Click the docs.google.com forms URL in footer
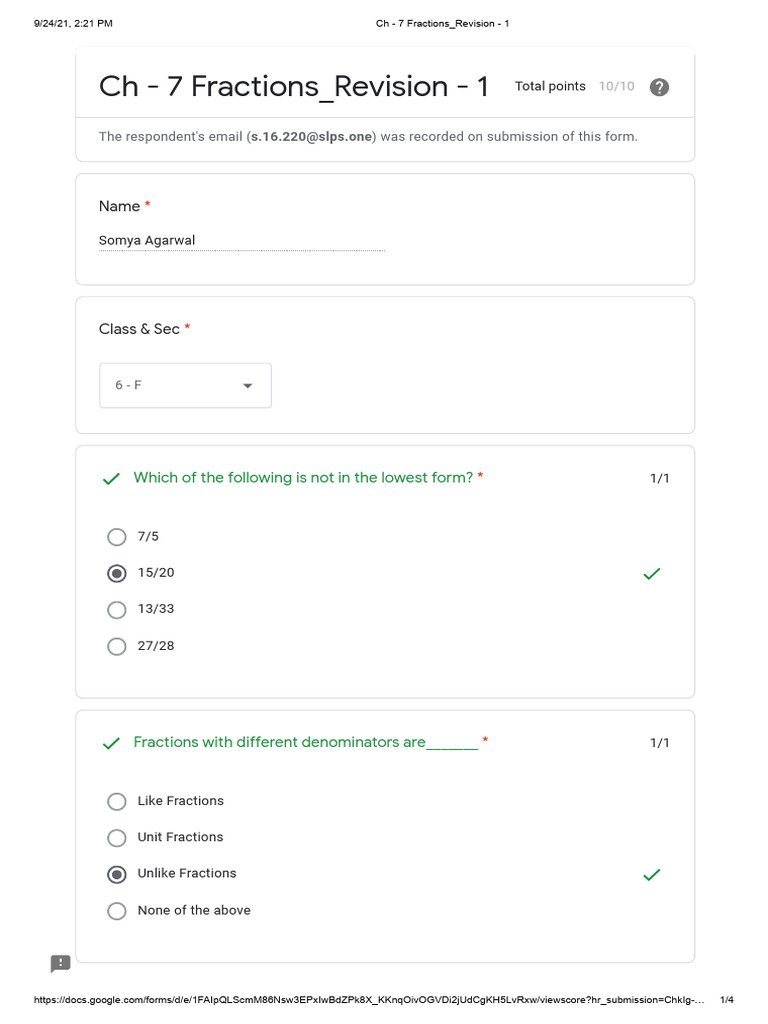This screenshot has width=768, height=1024. 368,1000
